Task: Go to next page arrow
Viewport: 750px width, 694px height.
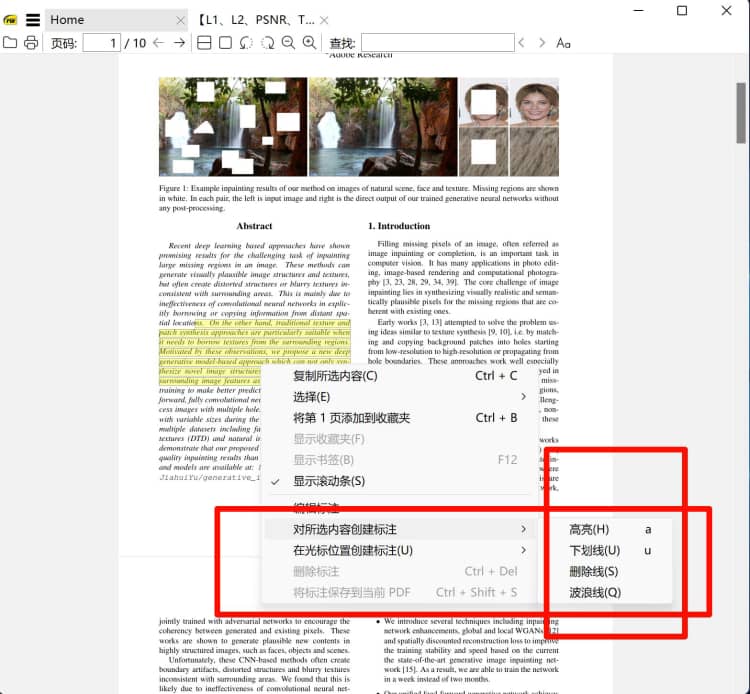Action: pos(179,43)
